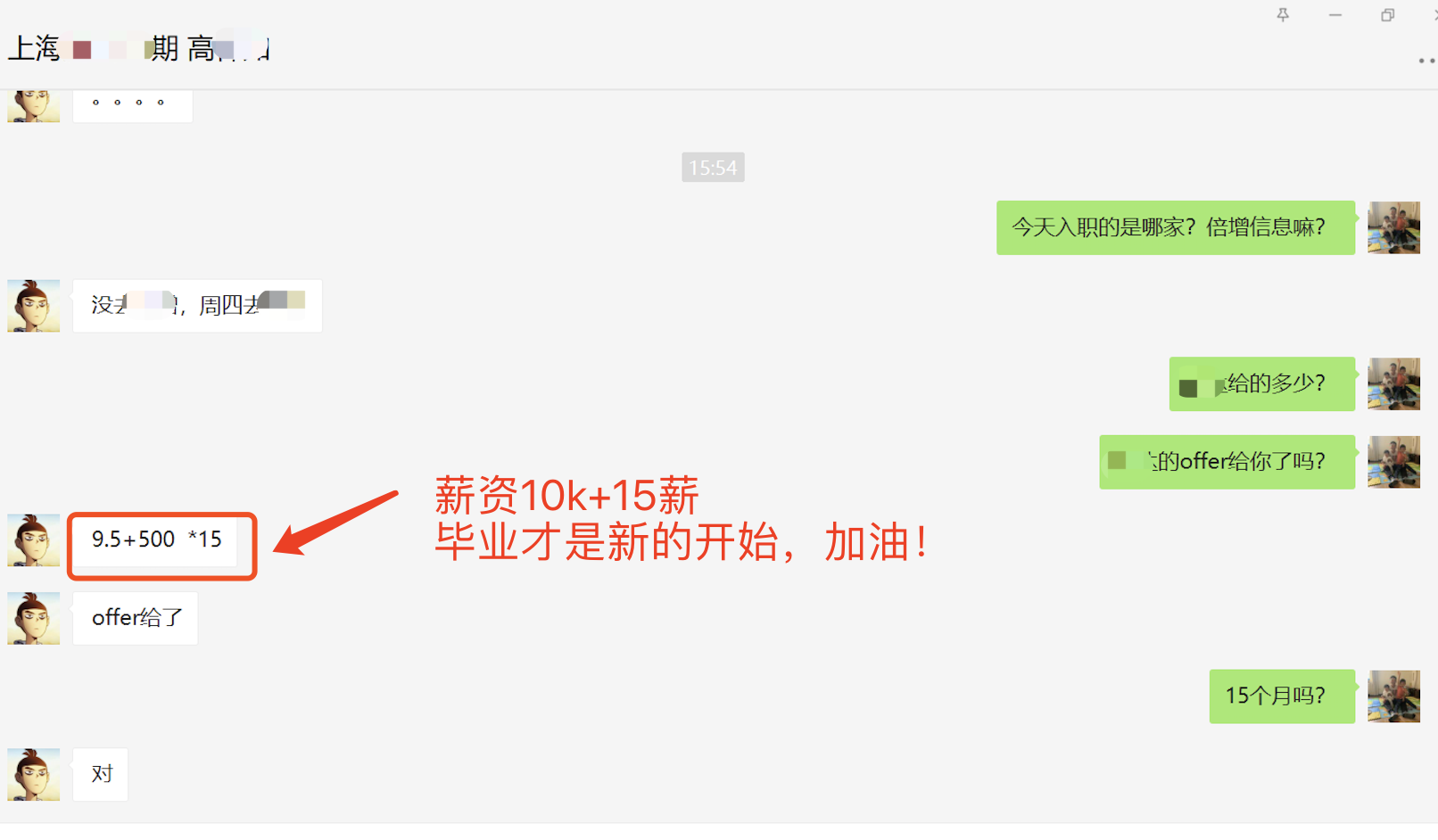Open contact avatar beside 'offer给了' message
The width and height of the screenshot is (1438, 840).
34,618
